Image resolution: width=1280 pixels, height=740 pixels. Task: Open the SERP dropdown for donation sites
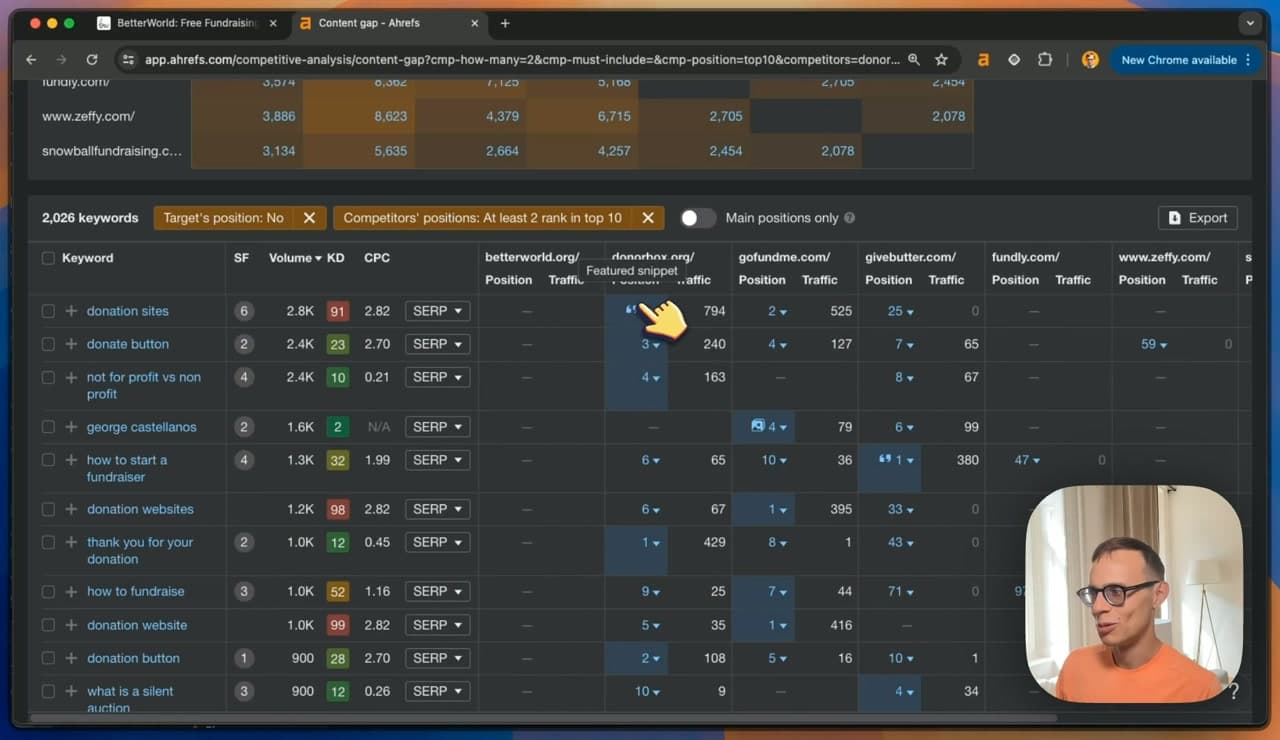[437, 311]
